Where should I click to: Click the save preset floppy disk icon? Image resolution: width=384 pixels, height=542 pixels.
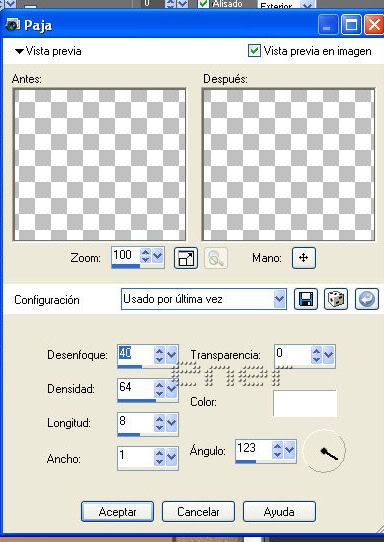click(306, 299)
